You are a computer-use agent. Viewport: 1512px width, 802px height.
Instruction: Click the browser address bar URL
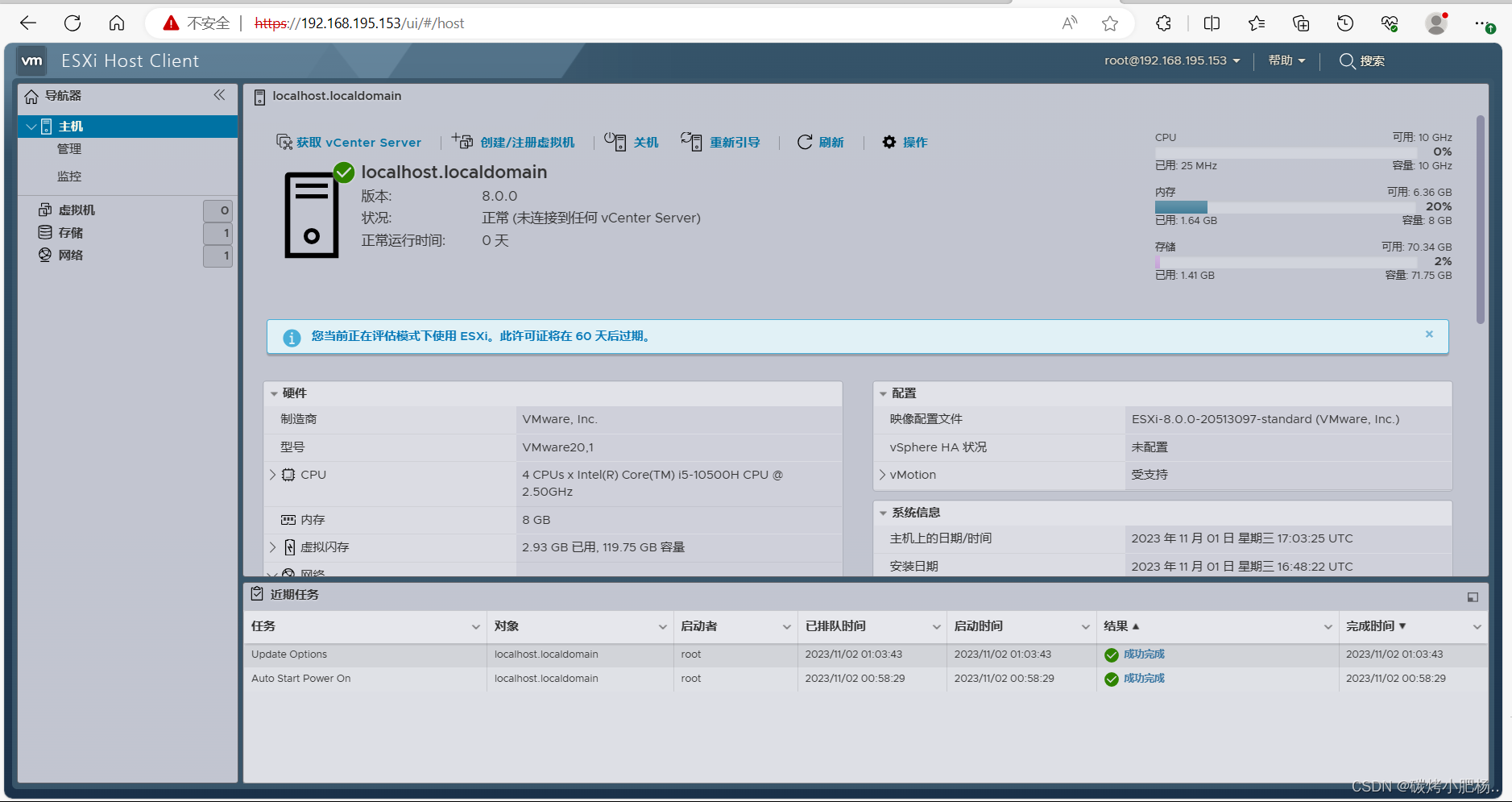(x=359, y=23)
